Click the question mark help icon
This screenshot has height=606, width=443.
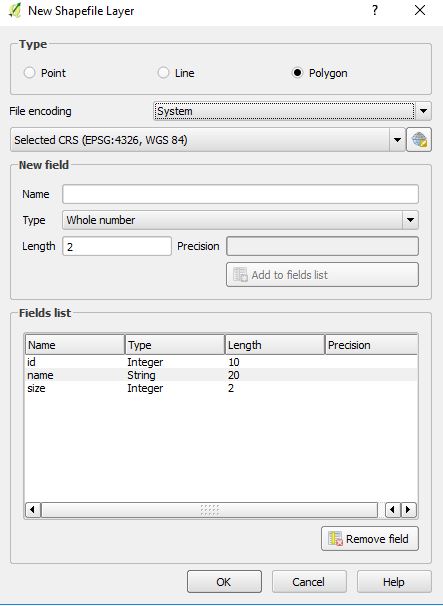pos(375,10)
